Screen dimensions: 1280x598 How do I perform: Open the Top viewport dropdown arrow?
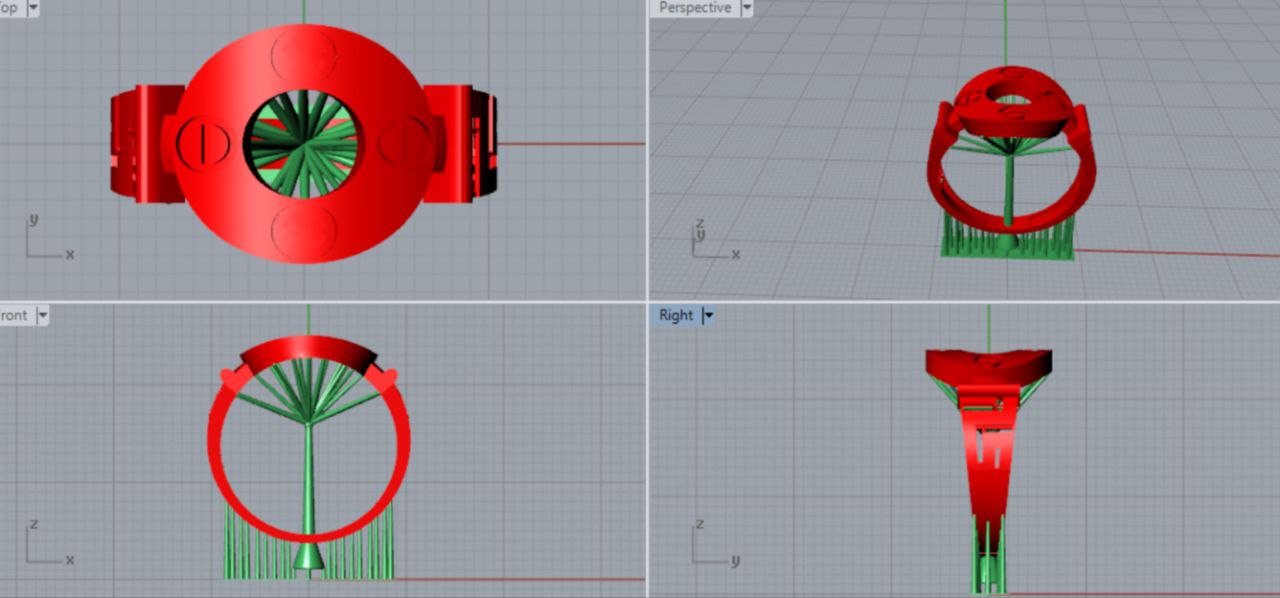click(33, 8)
